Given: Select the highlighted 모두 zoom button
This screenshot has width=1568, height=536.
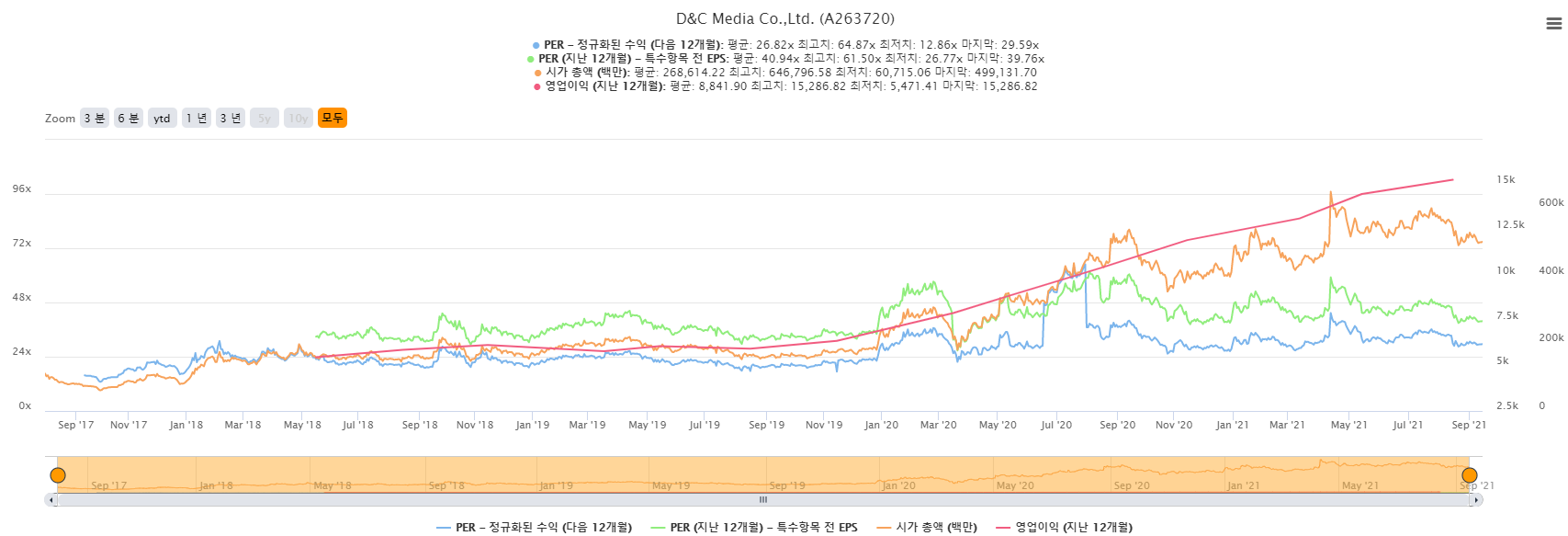Looking at the screenshot, I should pos(333,118).
